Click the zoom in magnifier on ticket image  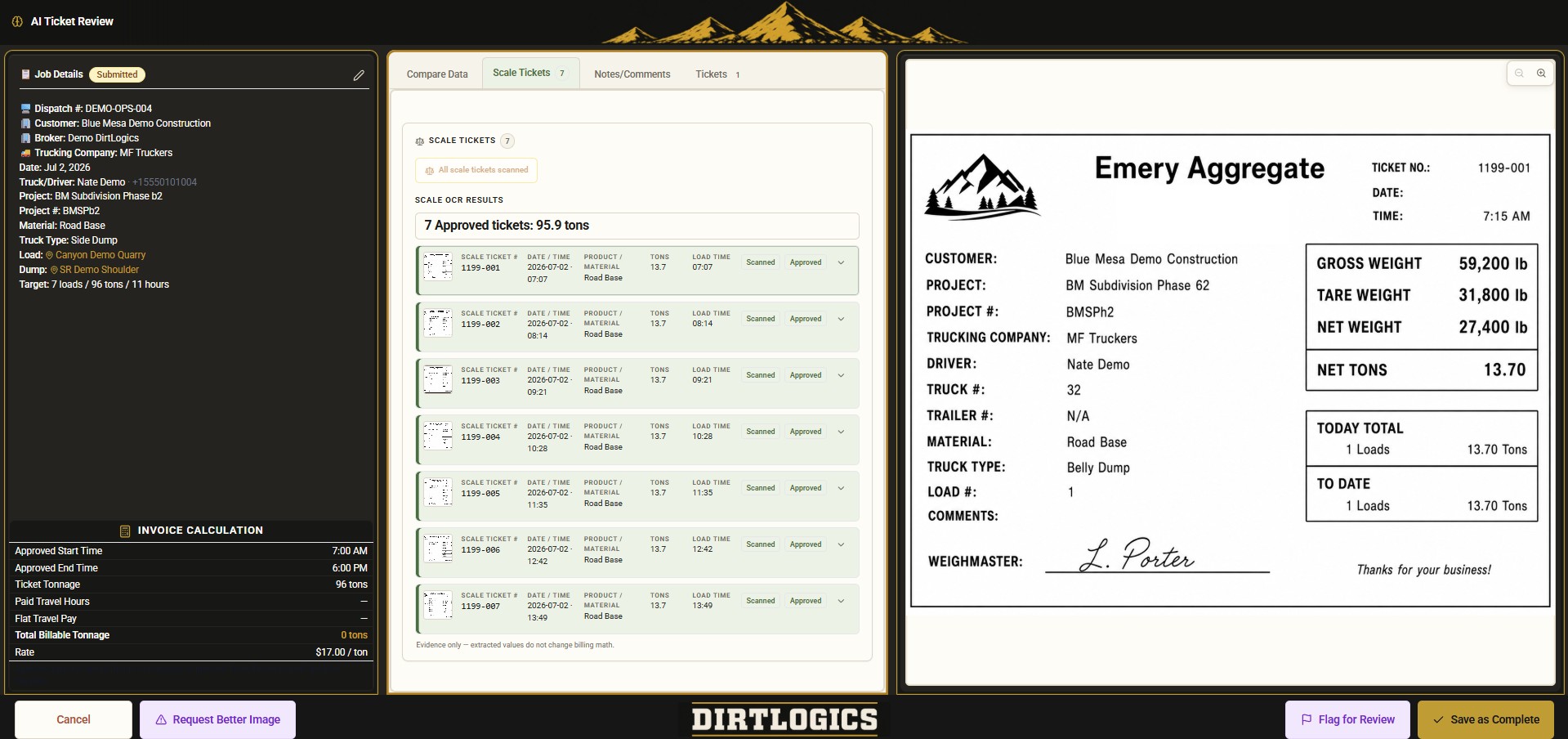pos(1541,74)
